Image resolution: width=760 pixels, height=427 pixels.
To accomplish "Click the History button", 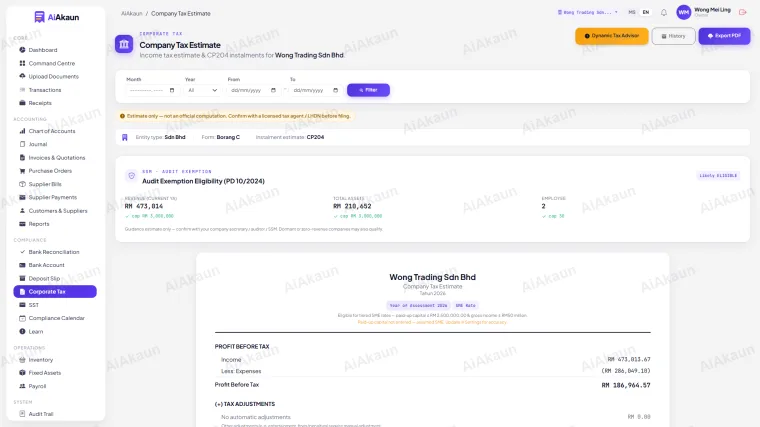I will 673,36.
